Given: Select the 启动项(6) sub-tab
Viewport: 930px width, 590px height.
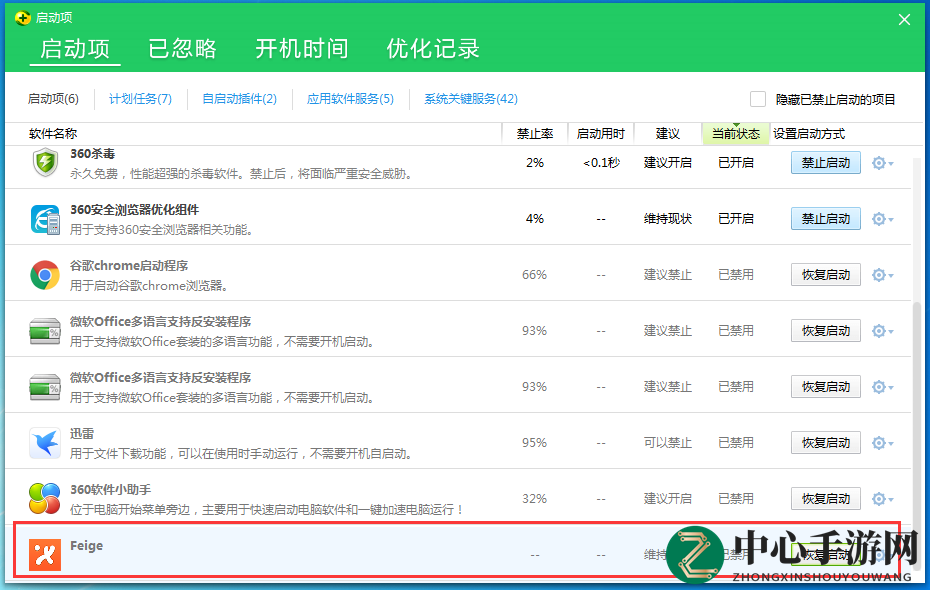Looking at the screenshot, I should point(53,98).
